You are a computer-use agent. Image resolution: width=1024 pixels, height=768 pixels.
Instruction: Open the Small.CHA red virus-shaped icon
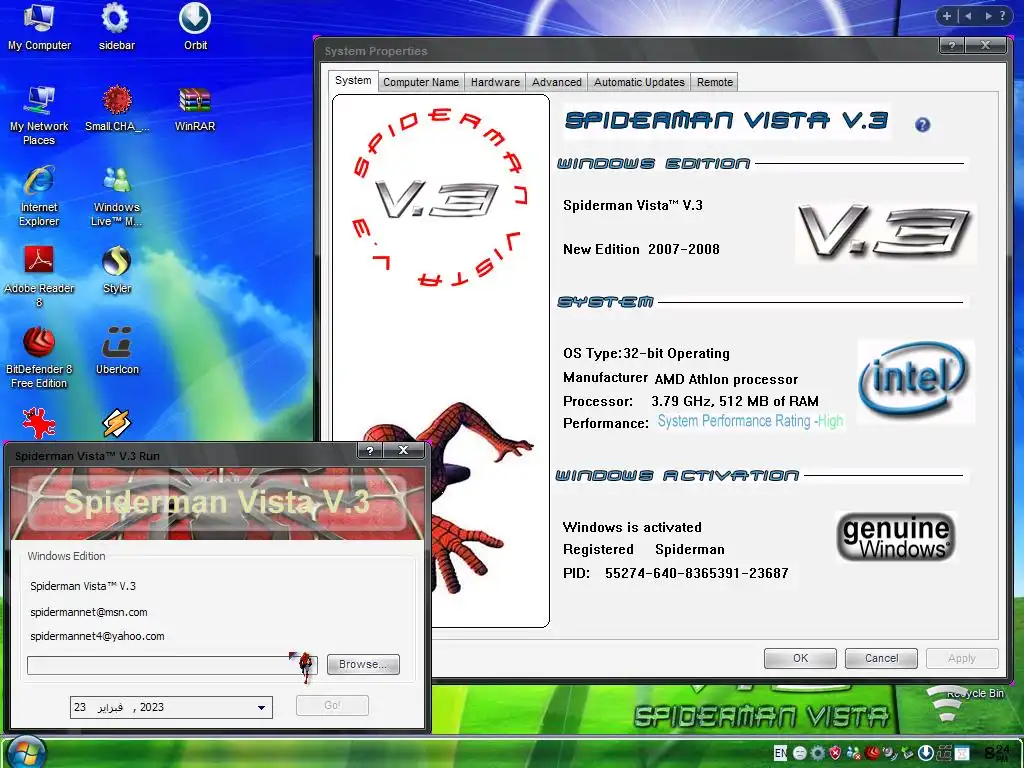117,108
